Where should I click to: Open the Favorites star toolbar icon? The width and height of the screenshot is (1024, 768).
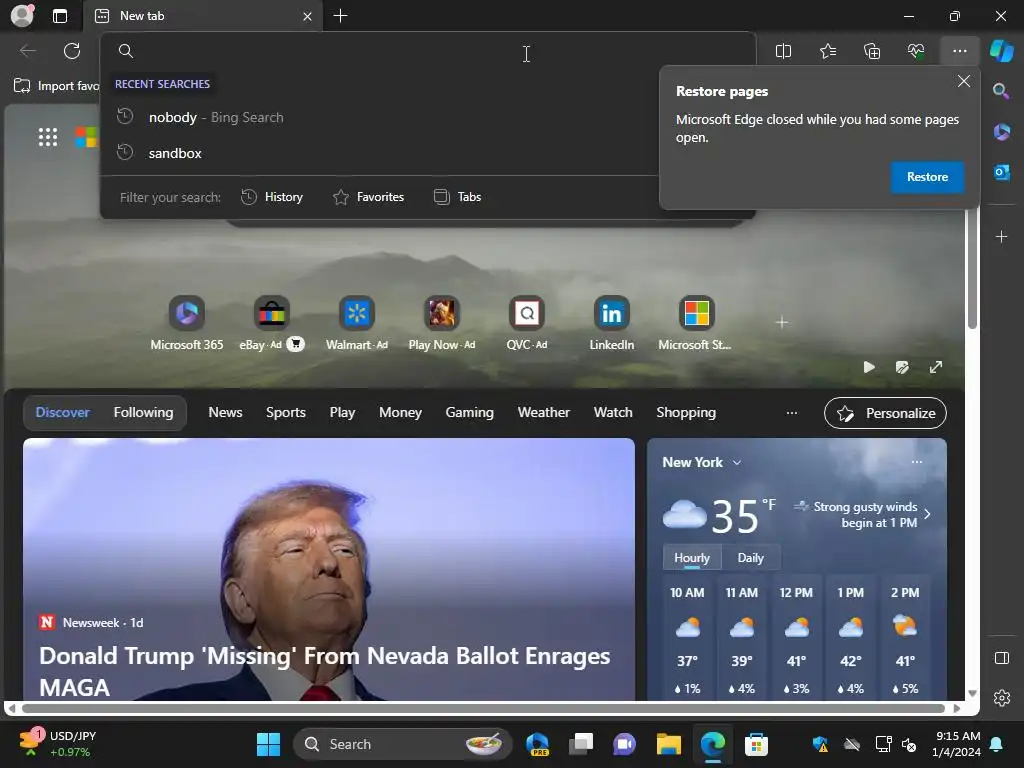click(827, 51)
